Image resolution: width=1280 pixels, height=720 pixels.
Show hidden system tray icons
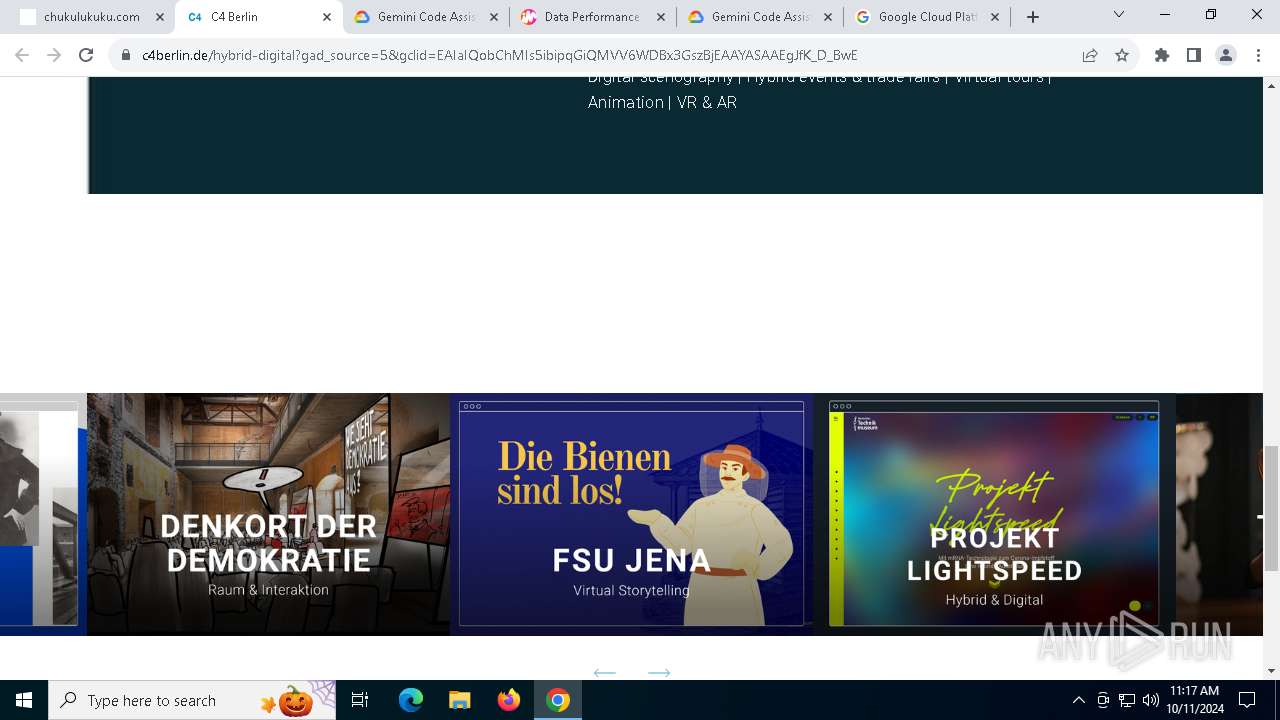coord(1078,700)
